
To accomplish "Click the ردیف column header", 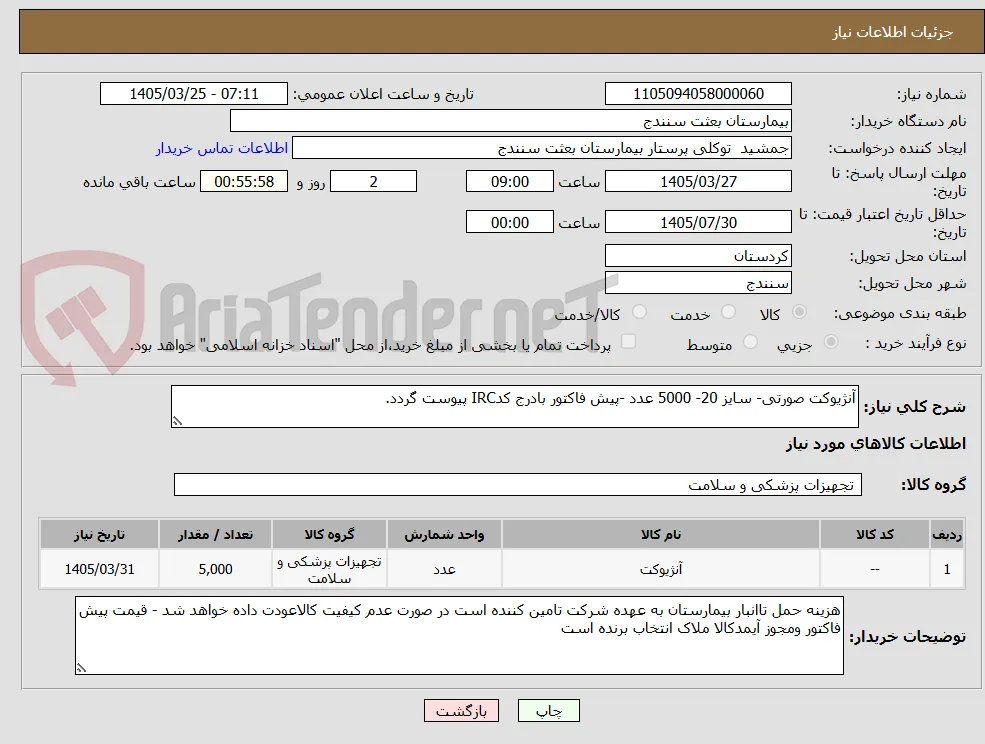I will point(947,534).
